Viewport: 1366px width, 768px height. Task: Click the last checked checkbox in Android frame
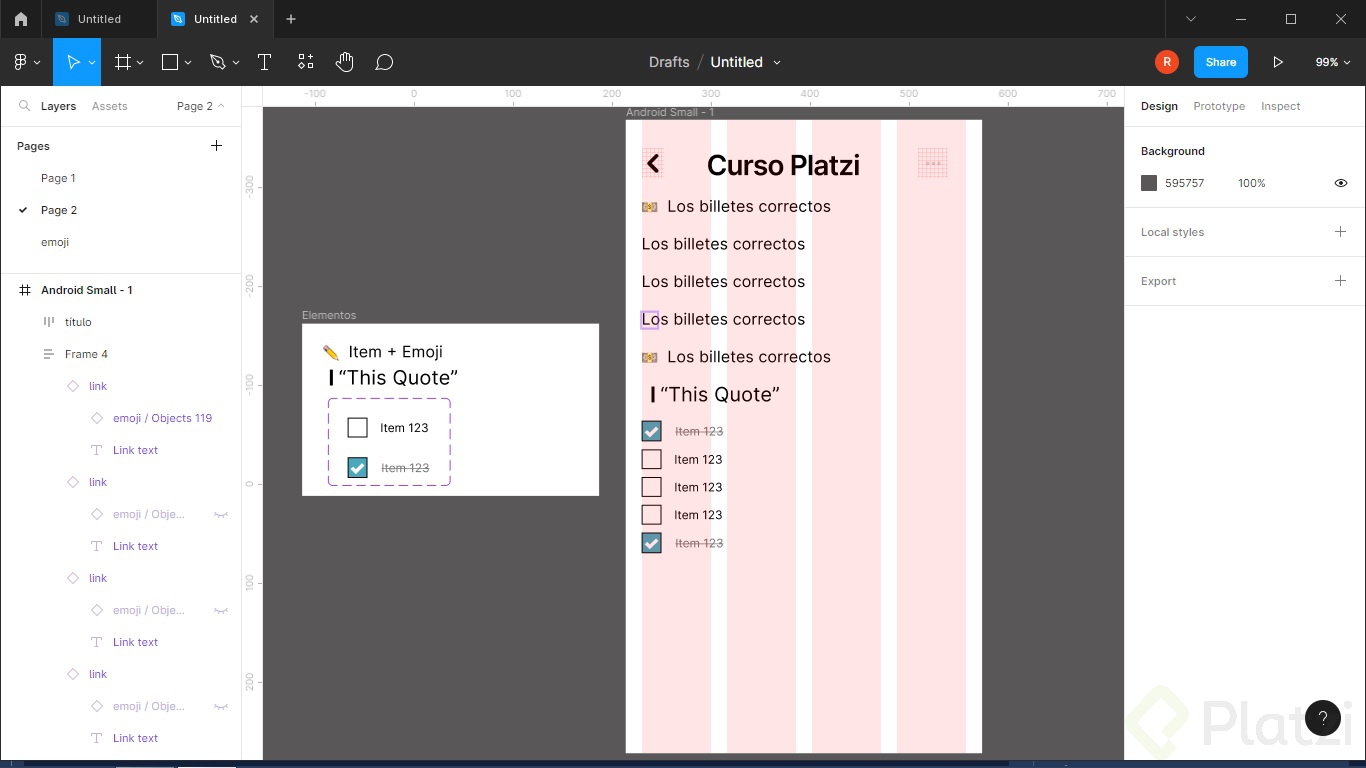tap(651, 543)
